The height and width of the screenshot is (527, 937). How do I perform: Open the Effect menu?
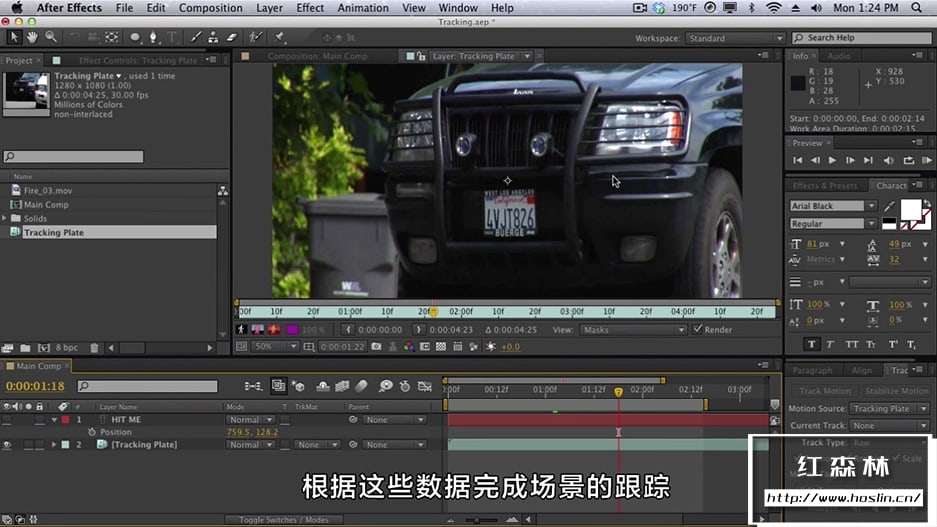tap(310, 8)
